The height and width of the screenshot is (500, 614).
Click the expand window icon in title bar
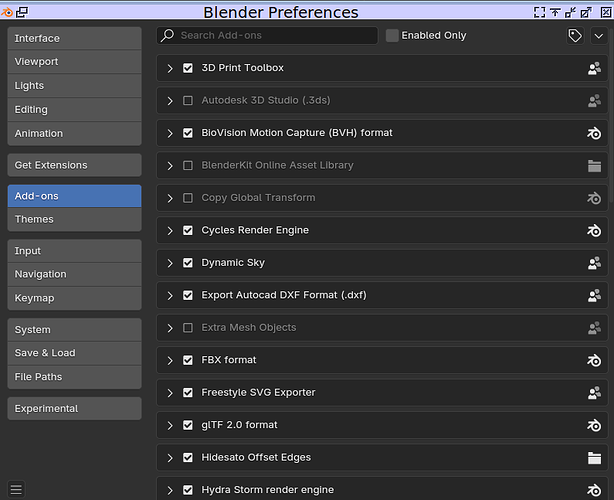pyautogui.click(x=586, y=12)
